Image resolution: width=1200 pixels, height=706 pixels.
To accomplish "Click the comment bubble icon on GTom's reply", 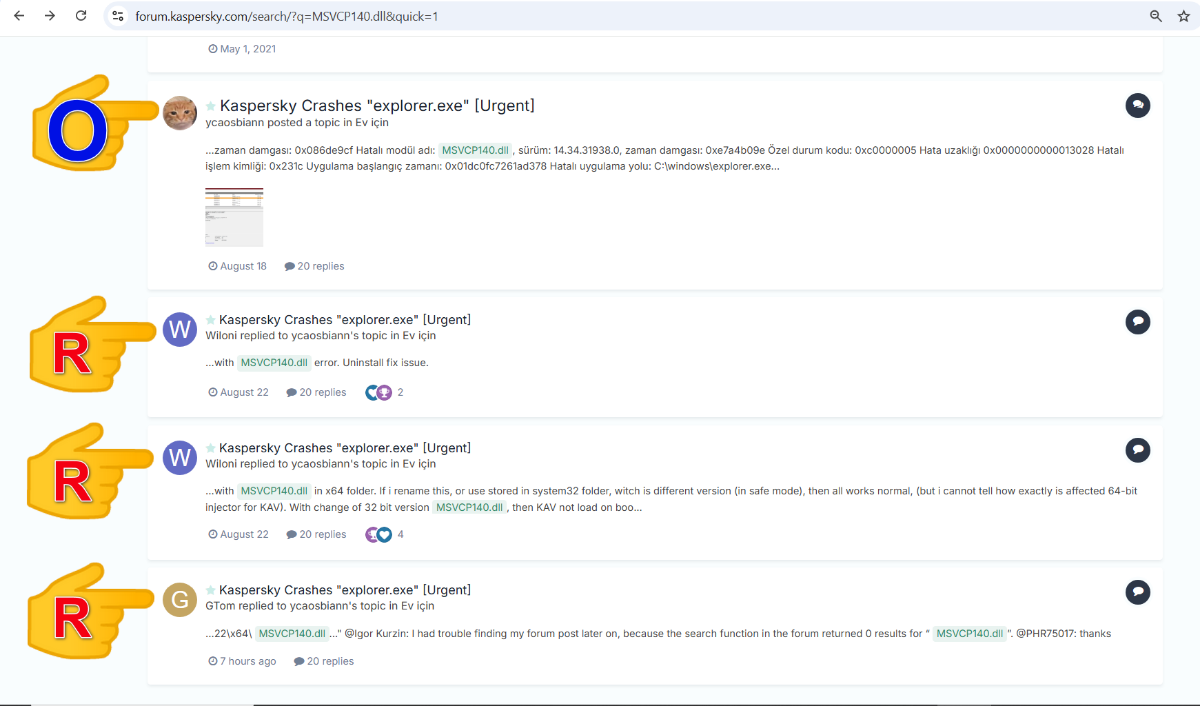I will pos(1137,591).
